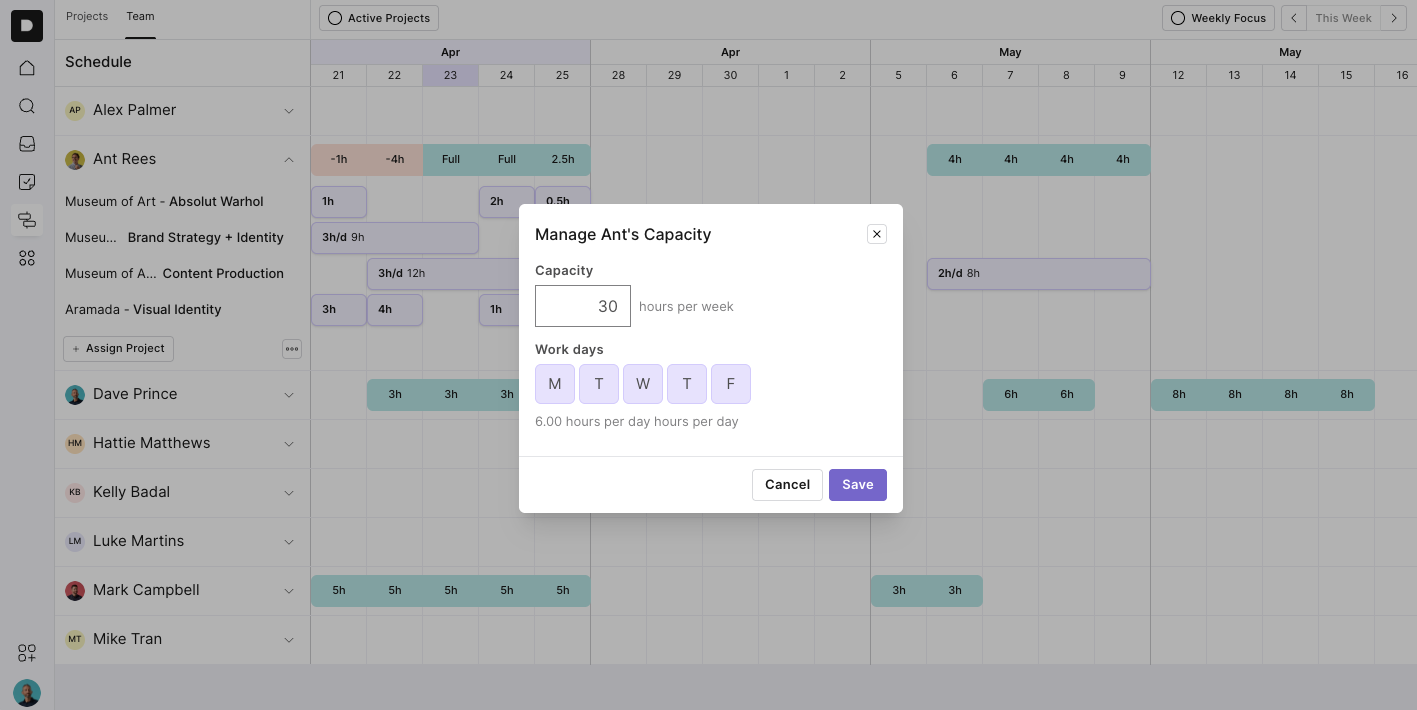Expand Luke Martins' row
The image size is (1417, 710).
(x=289, y=542)
